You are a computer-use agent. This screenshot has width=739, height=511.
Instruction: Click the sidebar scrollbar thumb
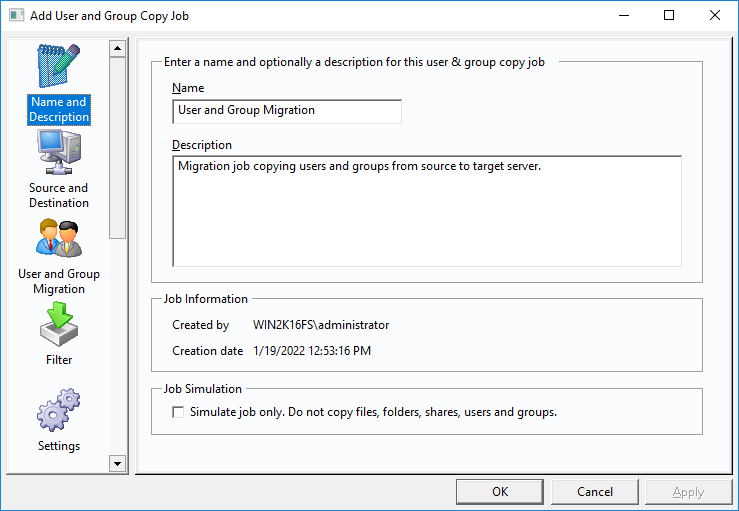[117, 148]
